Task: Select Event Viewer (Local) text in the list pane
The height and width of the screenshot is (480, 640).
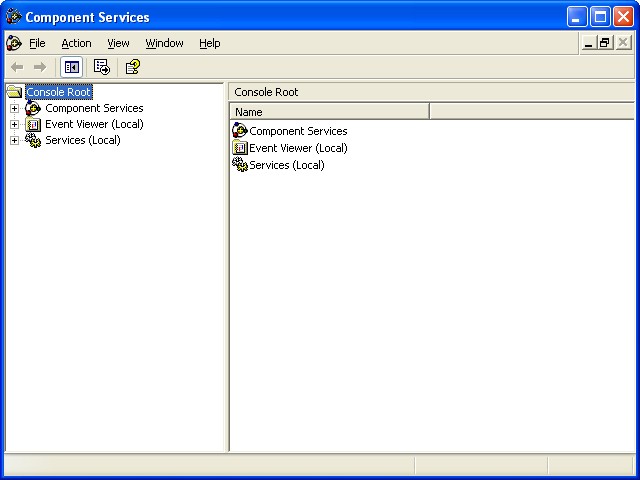Action: 298,148
